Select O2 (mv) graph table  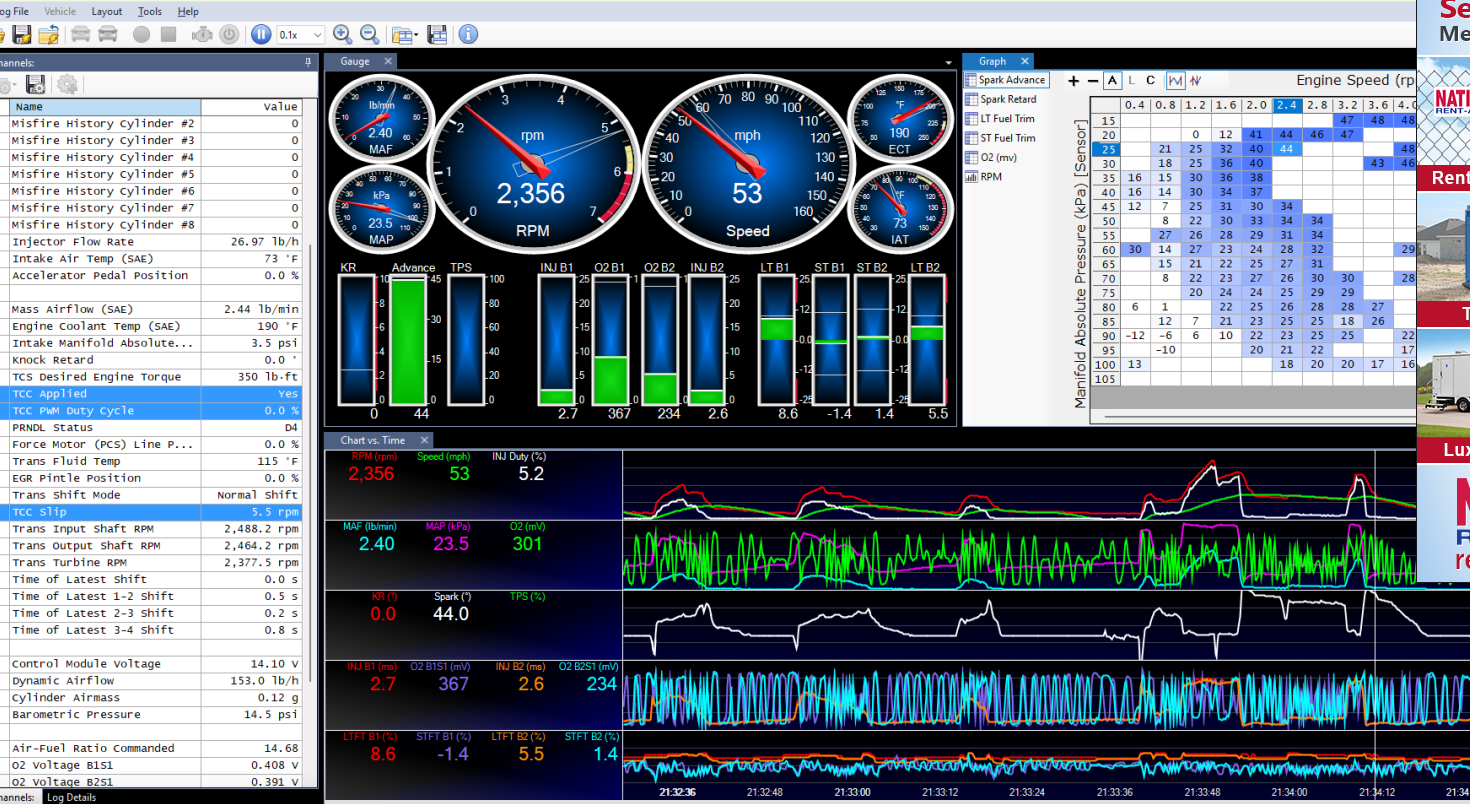click(990, 157)
